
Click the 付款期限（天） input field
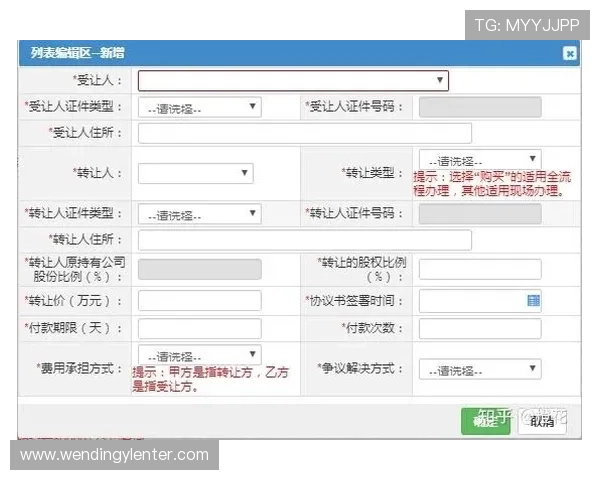tap(199, 328)
